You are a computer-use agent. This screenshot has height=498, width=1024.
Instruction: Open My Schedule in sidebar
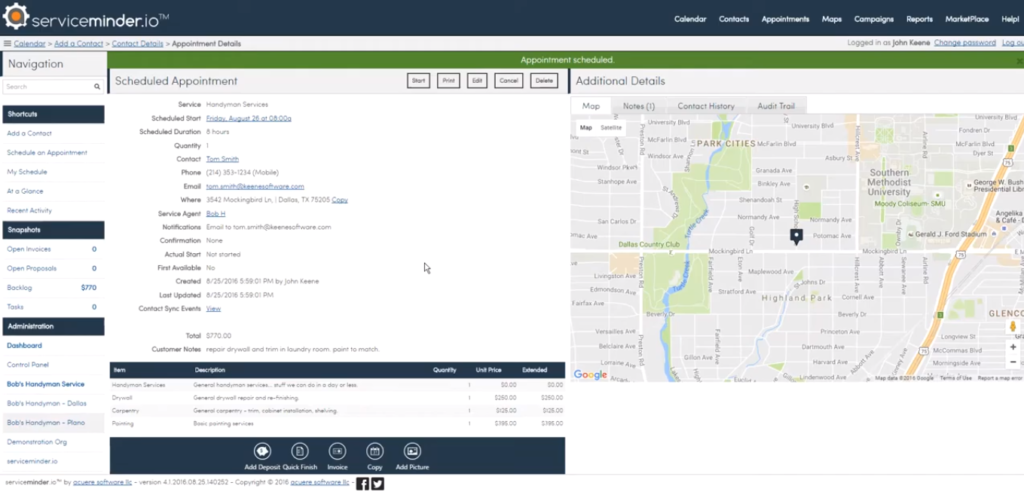pyautogui.click(x=27, y=172)
